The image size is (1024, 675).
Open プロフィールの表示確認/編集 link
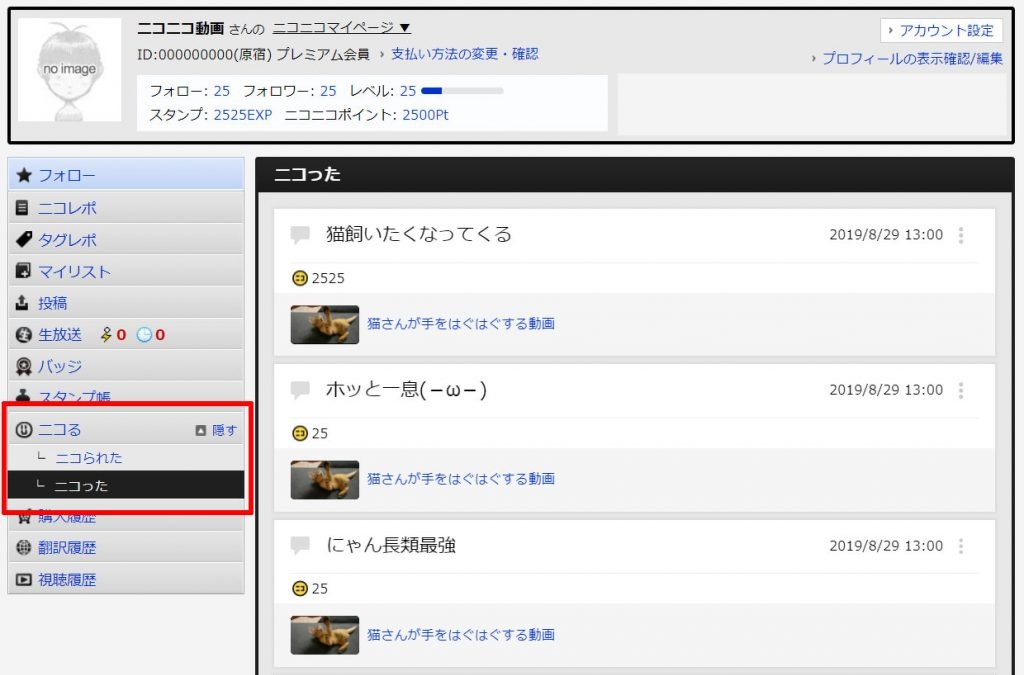912,58
